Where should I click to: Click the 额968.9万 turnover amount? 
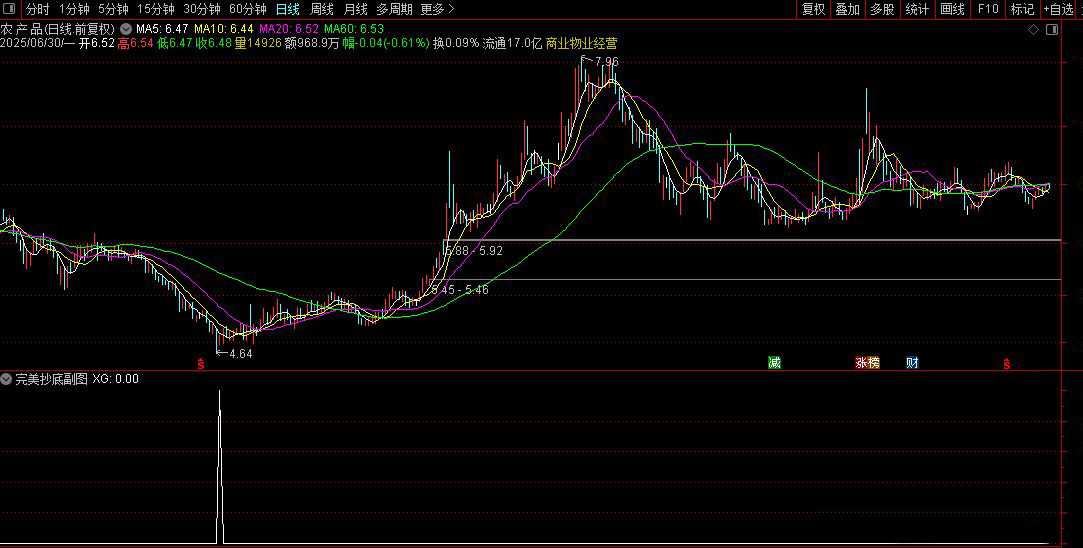(312, 43)
